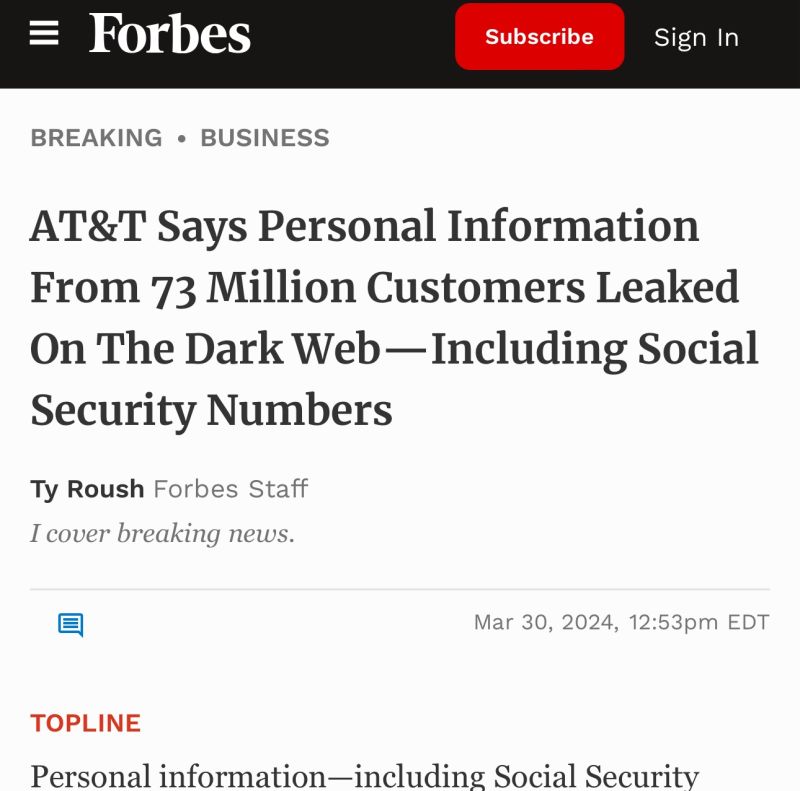Click "Dark Web" in the headline
Viewport: 800px width, 791px height.
pyautogui.click(x=283, y=349)
